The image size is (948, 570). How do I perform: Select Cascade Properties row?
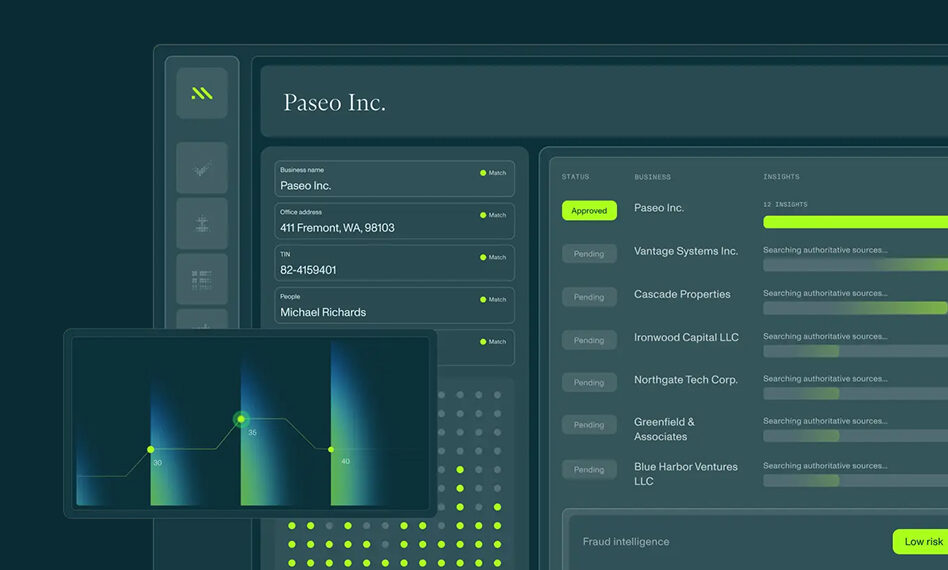(682, 294)
